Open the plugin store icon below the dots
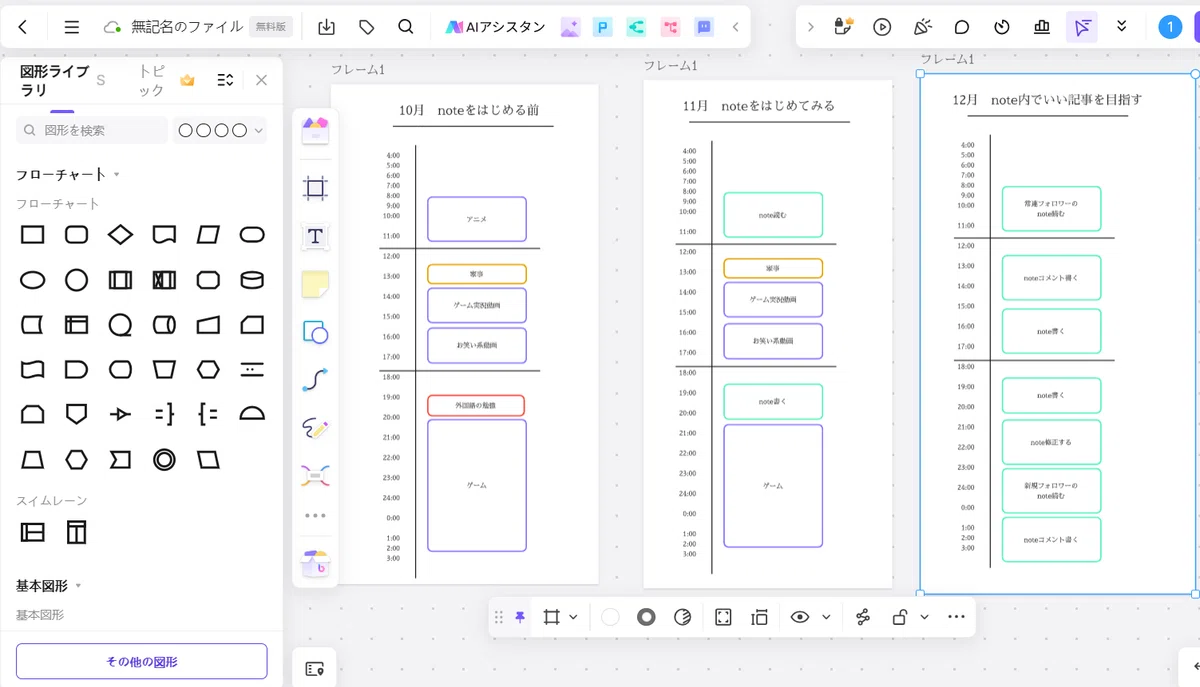Viewport: 1200px width, 687px height. click(315, 565)
